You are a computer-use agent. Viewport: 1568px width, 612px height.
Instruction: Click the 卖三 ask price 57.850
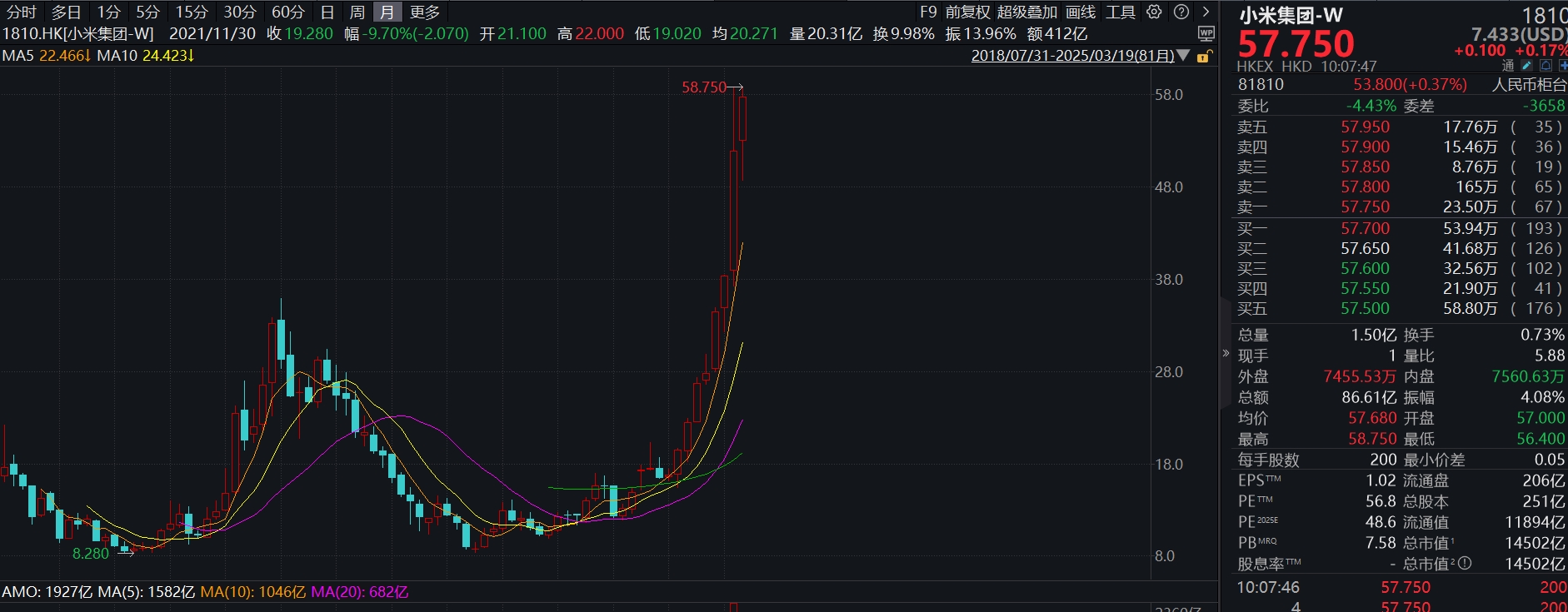1365,167
